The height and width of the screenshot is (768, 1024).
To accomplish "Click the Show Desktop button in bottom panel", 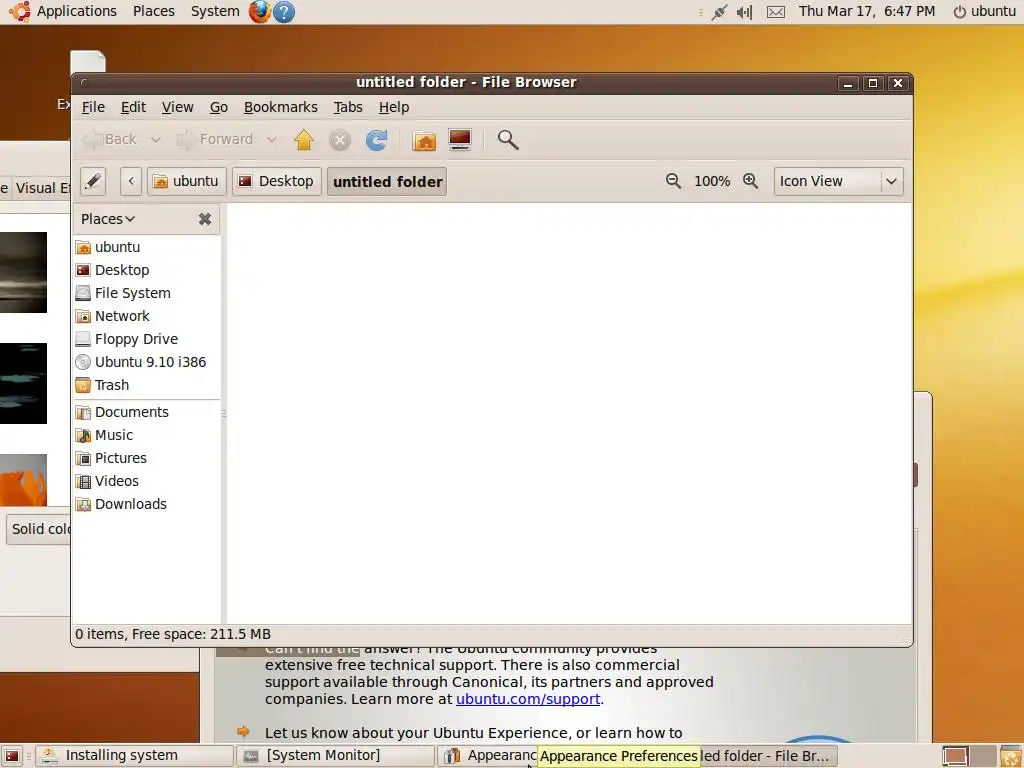I will [12, 756].
